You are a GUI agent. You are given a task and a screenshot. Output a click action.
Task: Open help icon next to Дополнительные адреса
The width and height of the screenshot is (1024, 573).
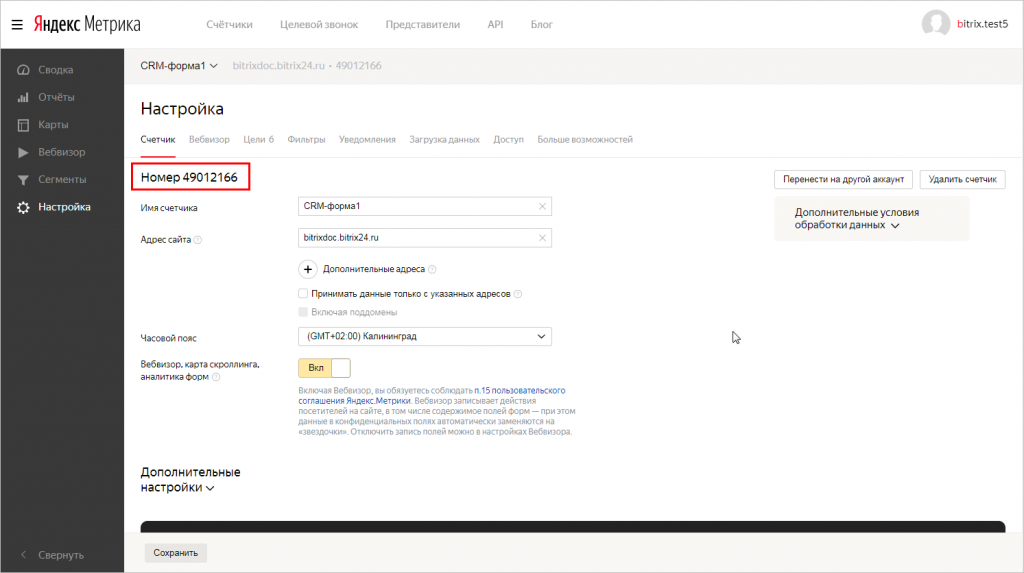click(432, 269)
